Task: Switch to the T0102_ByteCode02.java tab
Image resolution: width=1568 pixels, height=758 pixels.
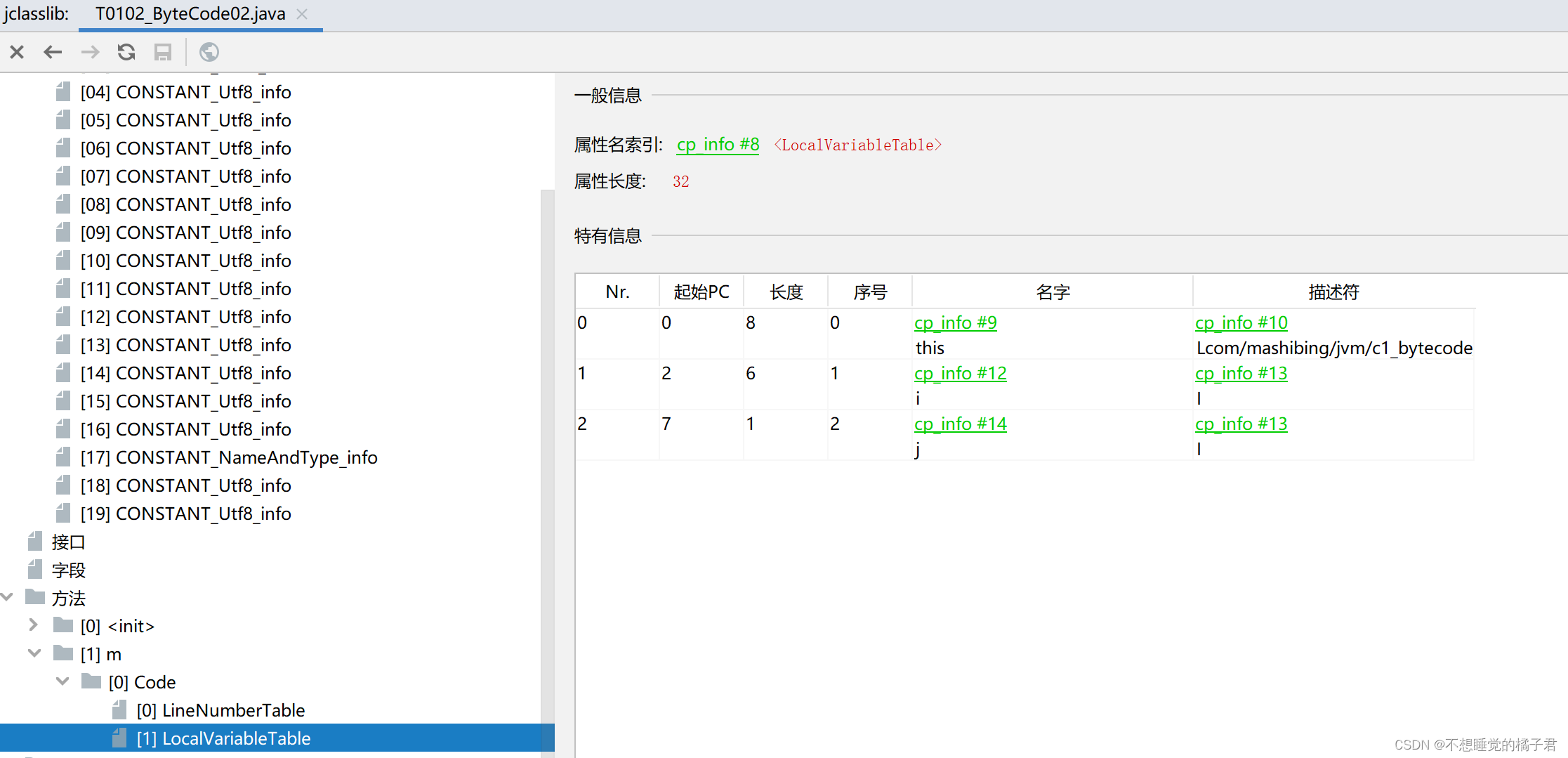Action: [x=190, y=14]
